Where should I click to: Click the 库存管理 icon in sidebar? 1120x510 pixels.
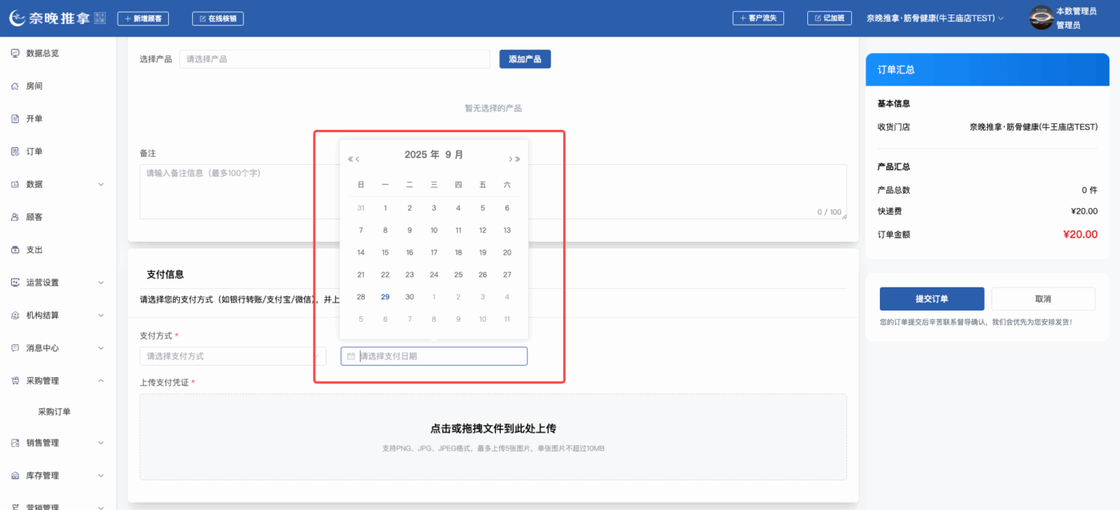[15, 476]
